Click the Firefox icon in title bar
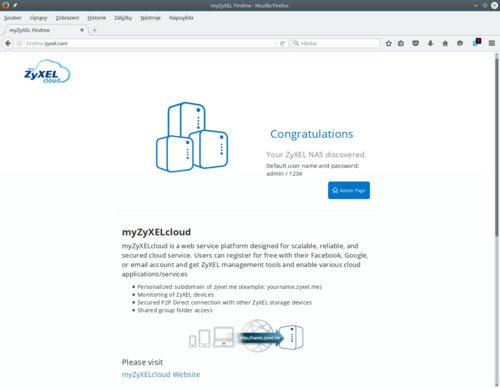500x388 pixels. click(5, 5)
